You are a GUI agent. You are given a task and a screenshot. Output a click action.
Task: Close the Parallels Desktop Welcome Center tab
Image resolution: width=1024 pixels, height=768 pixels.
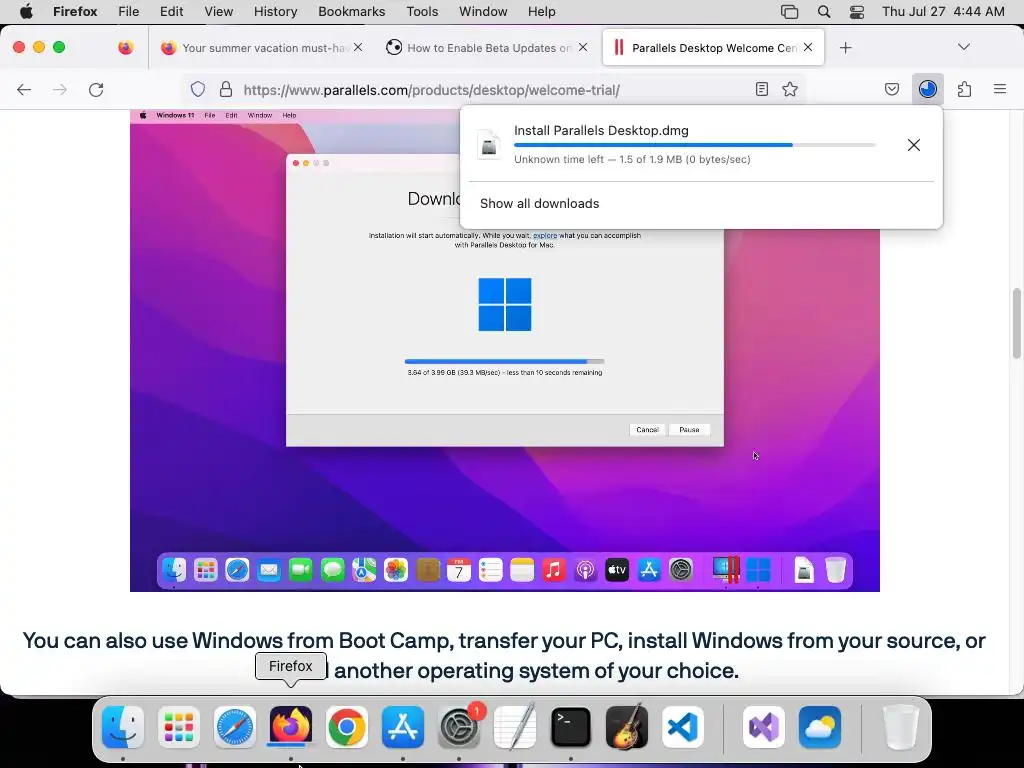808,47
